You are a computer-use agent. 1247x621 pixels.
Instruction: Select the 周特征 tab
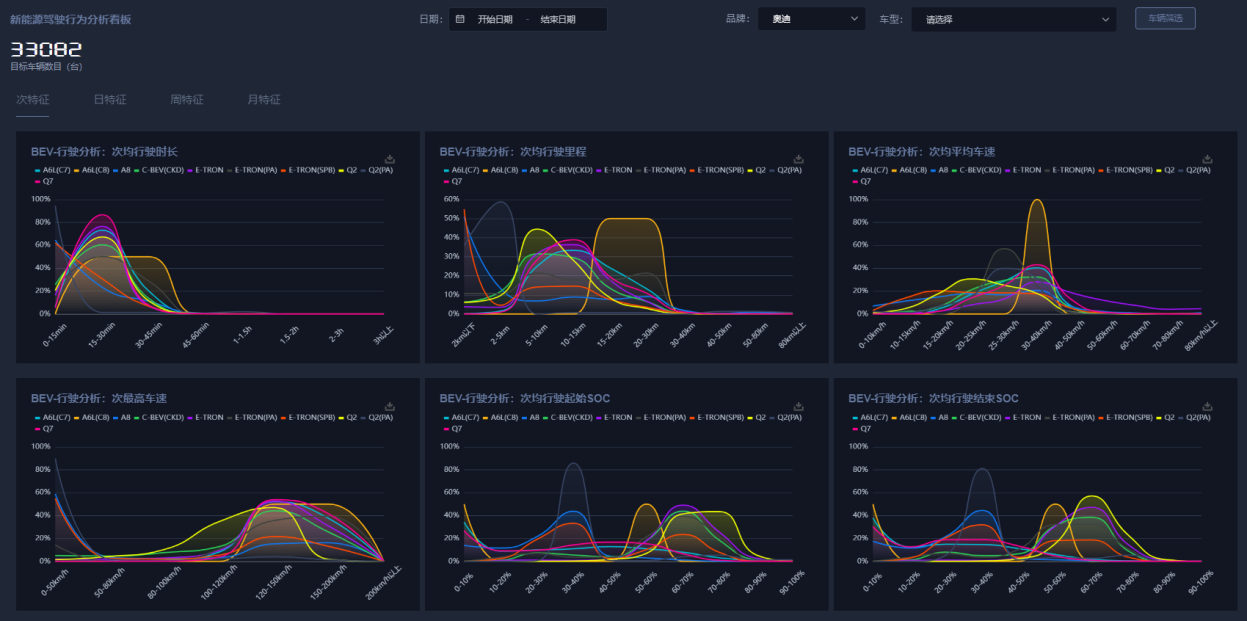click(x=187, y=100)
